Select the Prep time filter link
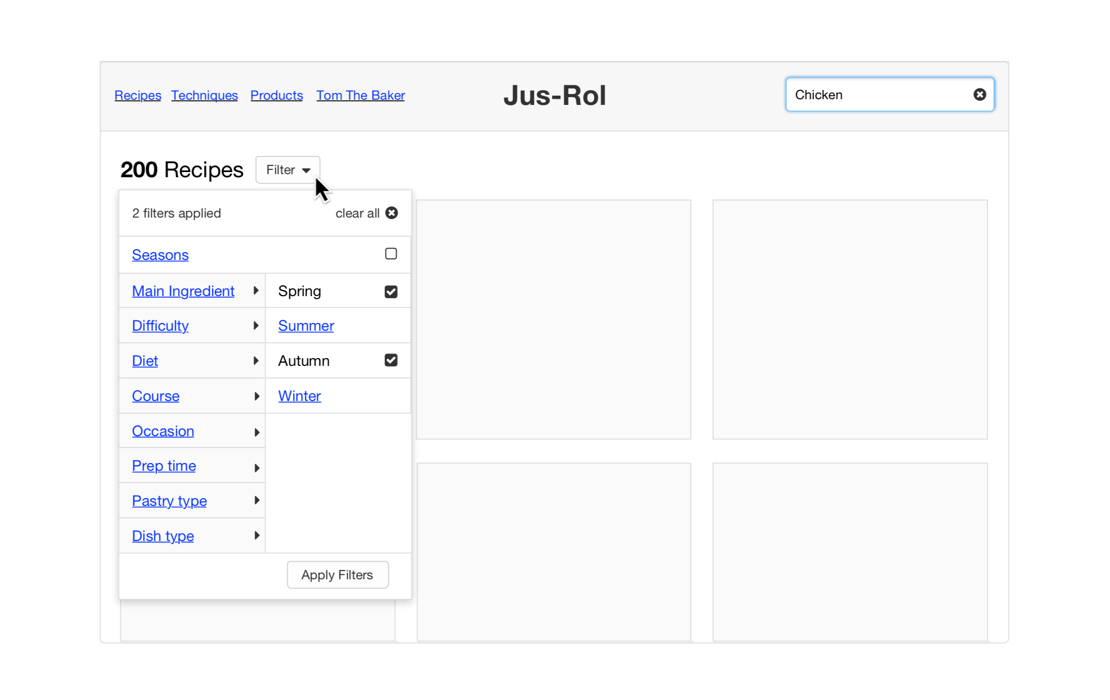This screenshot has height=700, width=1110. 164,466
